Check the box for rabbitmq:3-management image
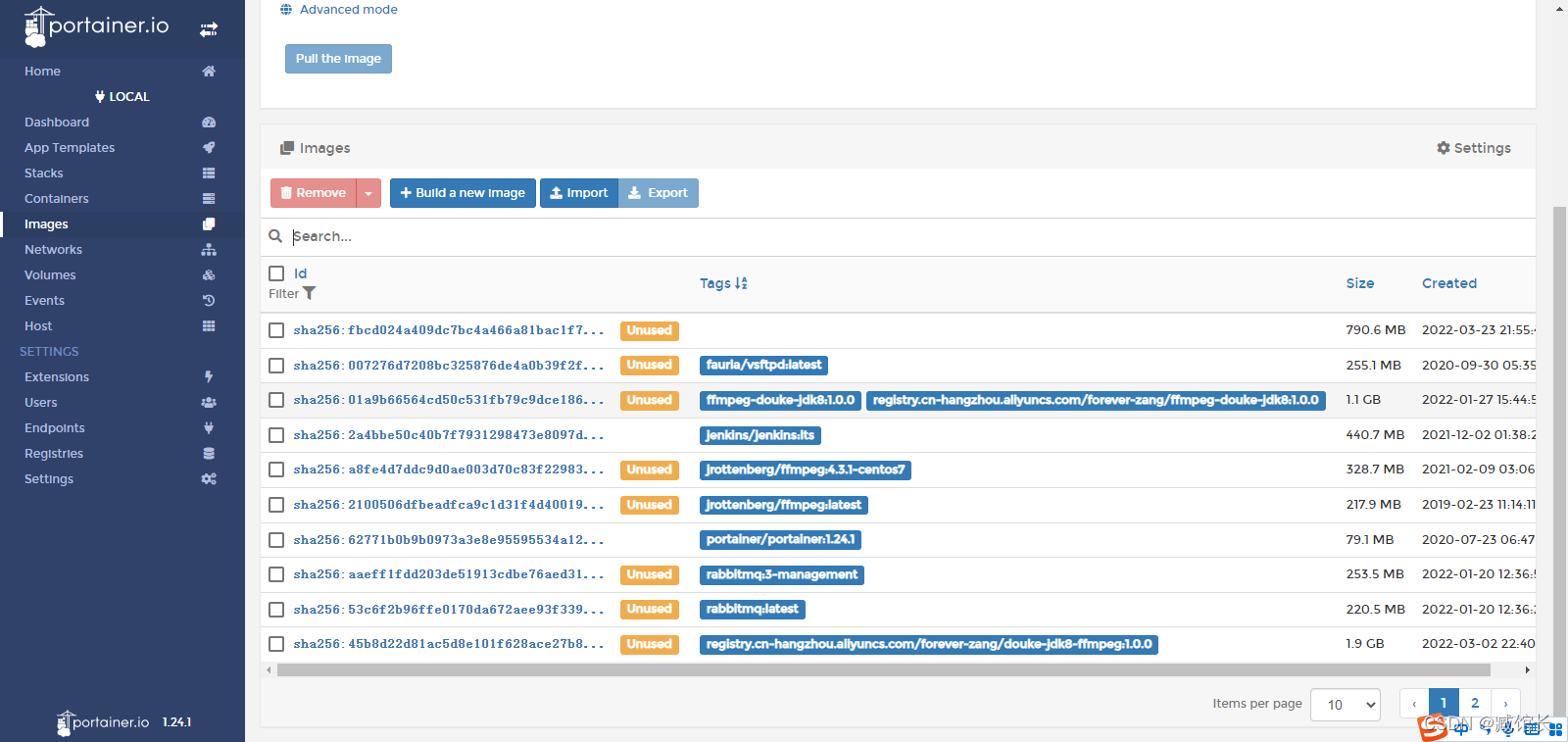The image size is (1568, 742). 276,574
